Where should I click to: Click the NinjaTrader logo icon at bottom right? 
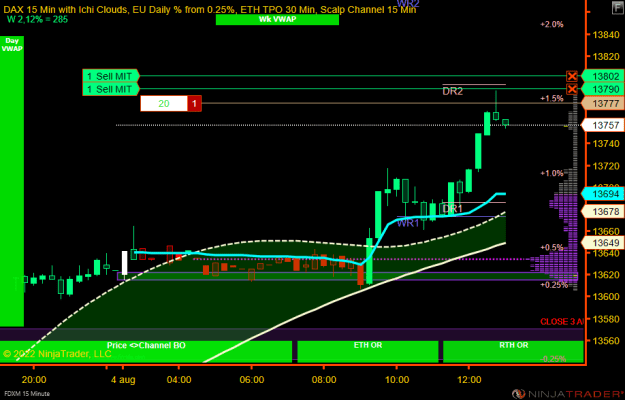519,394
